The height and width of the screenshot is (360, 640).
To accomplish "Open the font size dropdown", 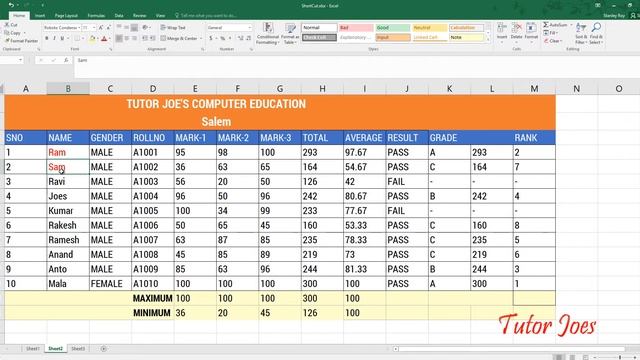I will click(94, 27).
